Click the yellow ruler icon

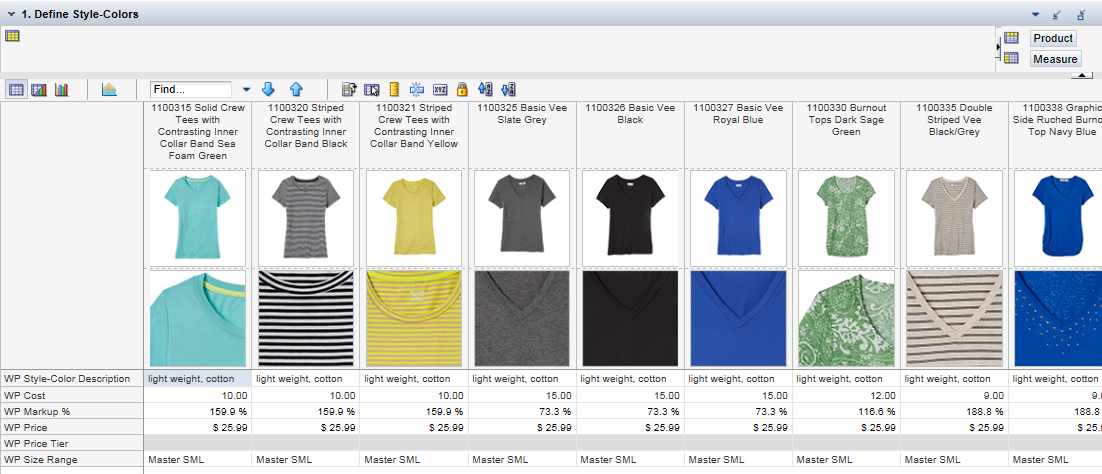[x=394, y=89]
